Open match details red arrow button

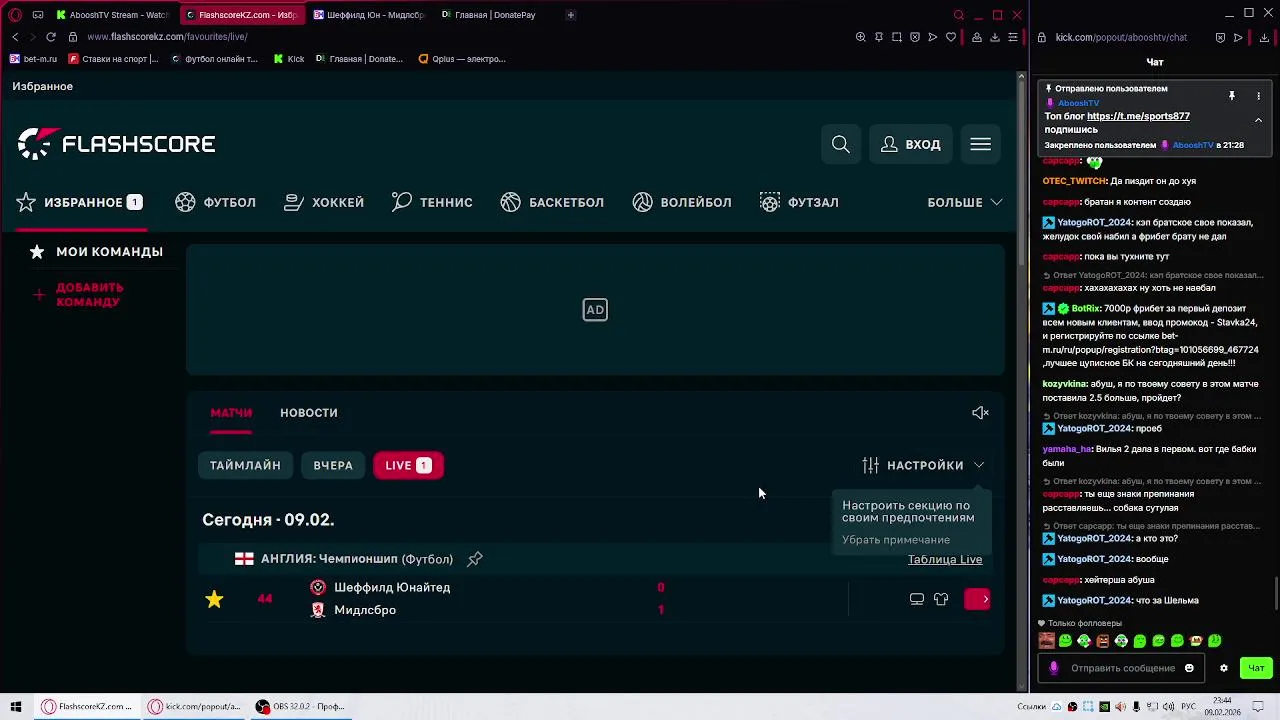pyautogui.click(x=977, y=599)
